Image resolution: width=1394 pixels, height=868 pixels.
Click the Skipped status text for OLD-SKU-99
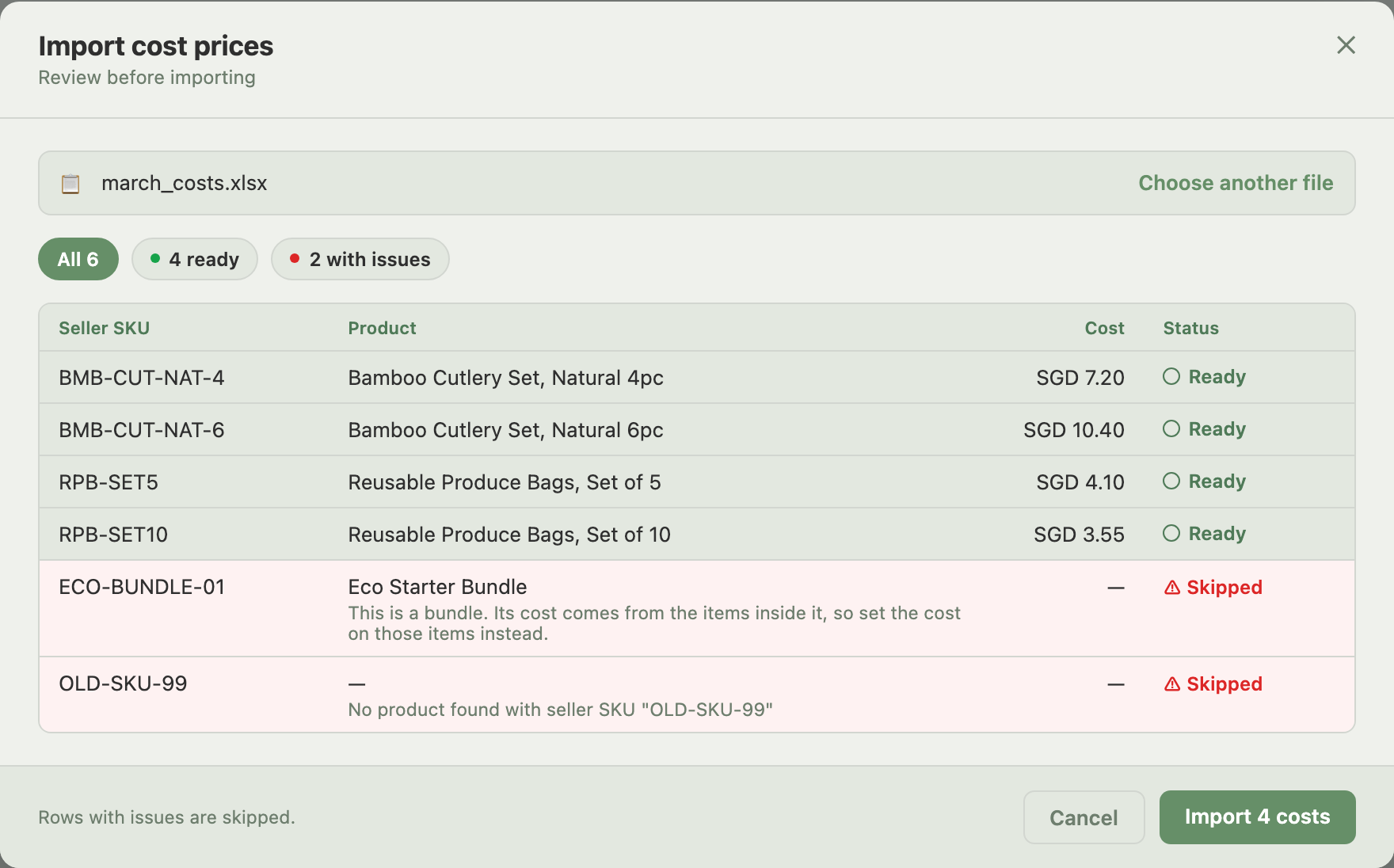tap(1225, 684)
